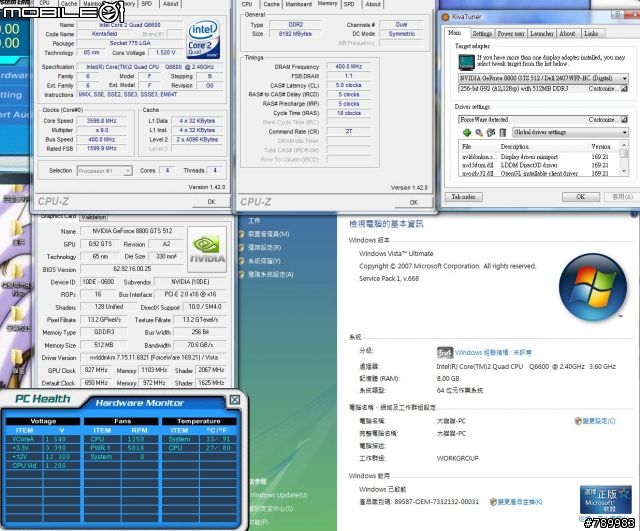The width and height of the screenshot is (640, 531).
Task: Open Mainboard tab in CPU-Z memory window
Action: [x=299, y=4]
